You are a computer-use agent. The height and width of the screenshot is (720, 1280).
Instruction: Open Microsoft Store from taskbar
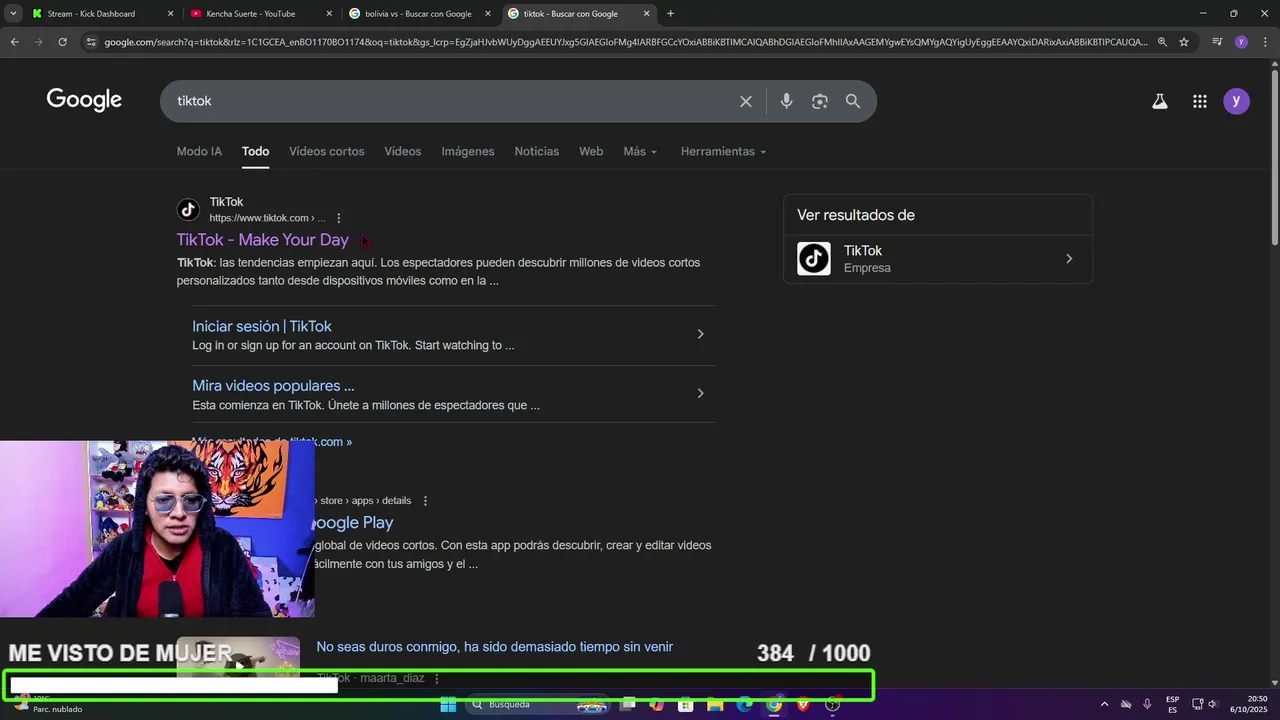click(x=685, y=705)
